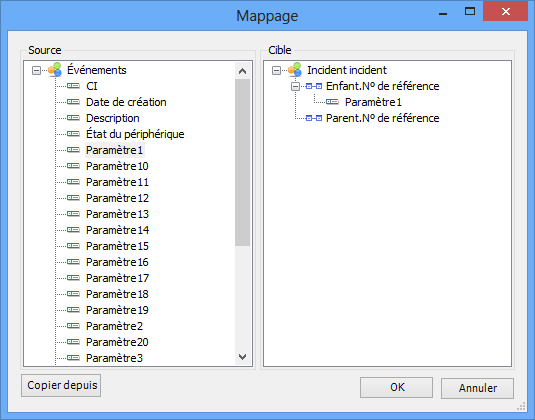
Task: Click the Événements root node icon
Action: click(x=55, y=70)
